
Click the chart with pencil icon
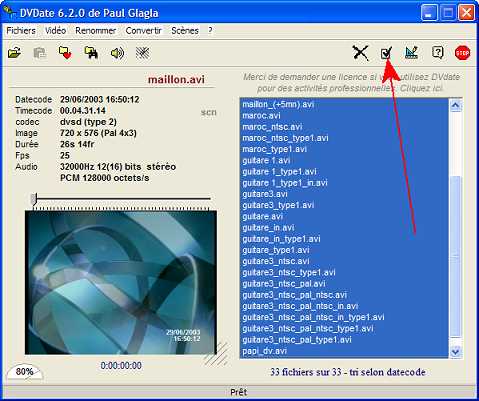coord(411,53)
